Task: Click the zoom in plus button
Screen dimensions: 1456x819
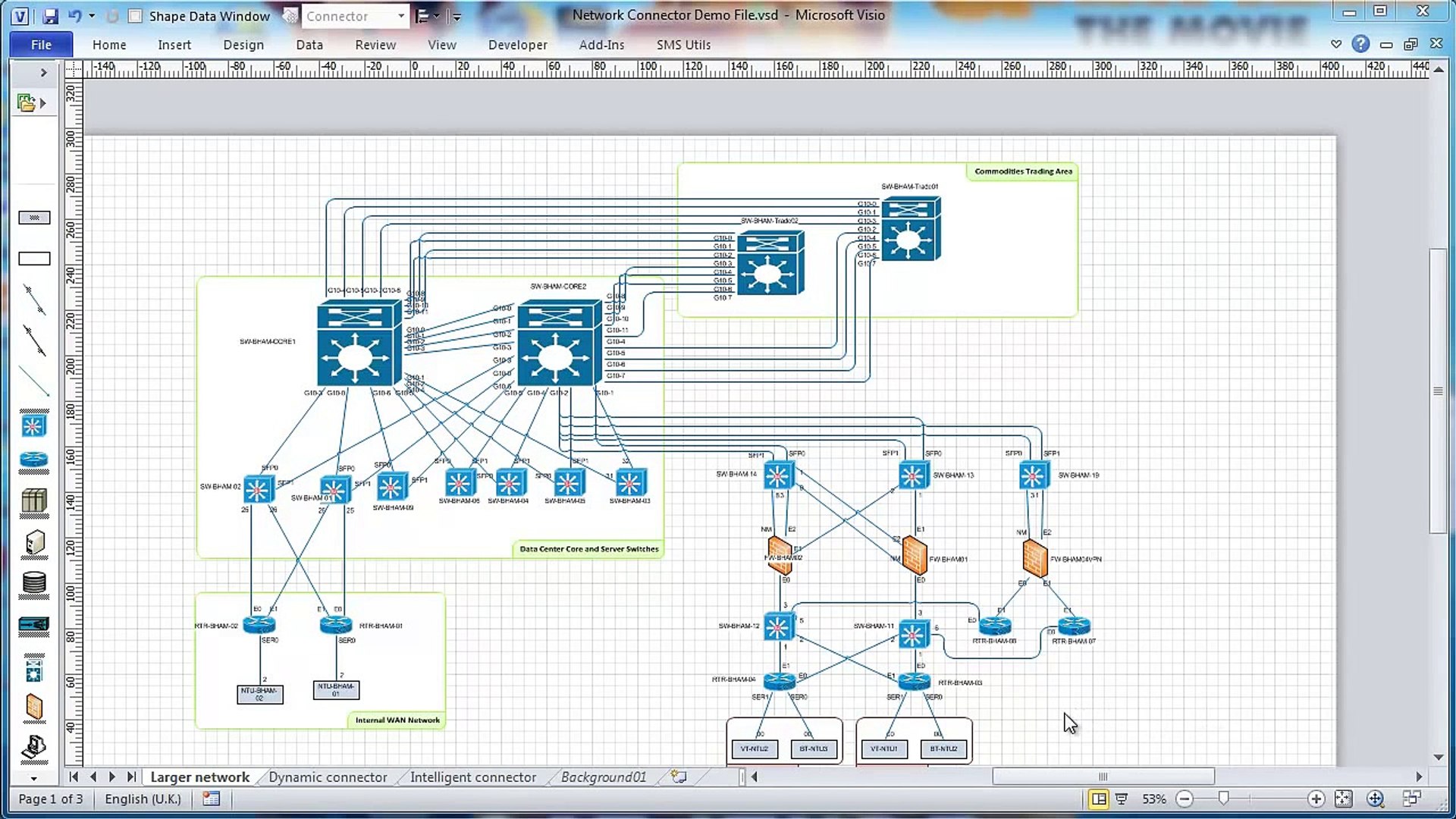Action: [x=1316, y=799]
